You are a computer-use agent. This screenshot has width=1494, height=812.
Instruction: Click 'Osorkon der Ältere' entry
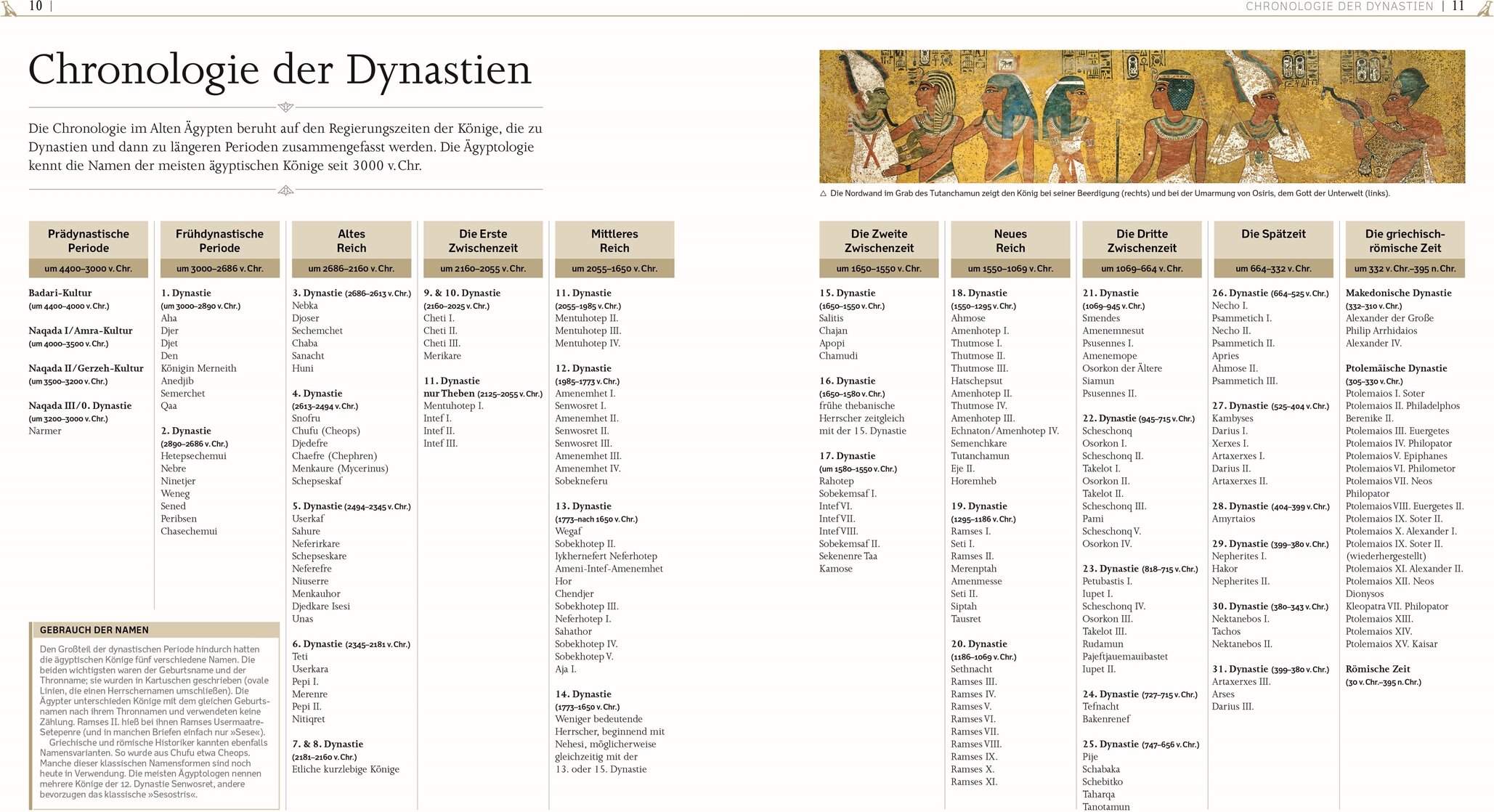(x=1122, y=368)
